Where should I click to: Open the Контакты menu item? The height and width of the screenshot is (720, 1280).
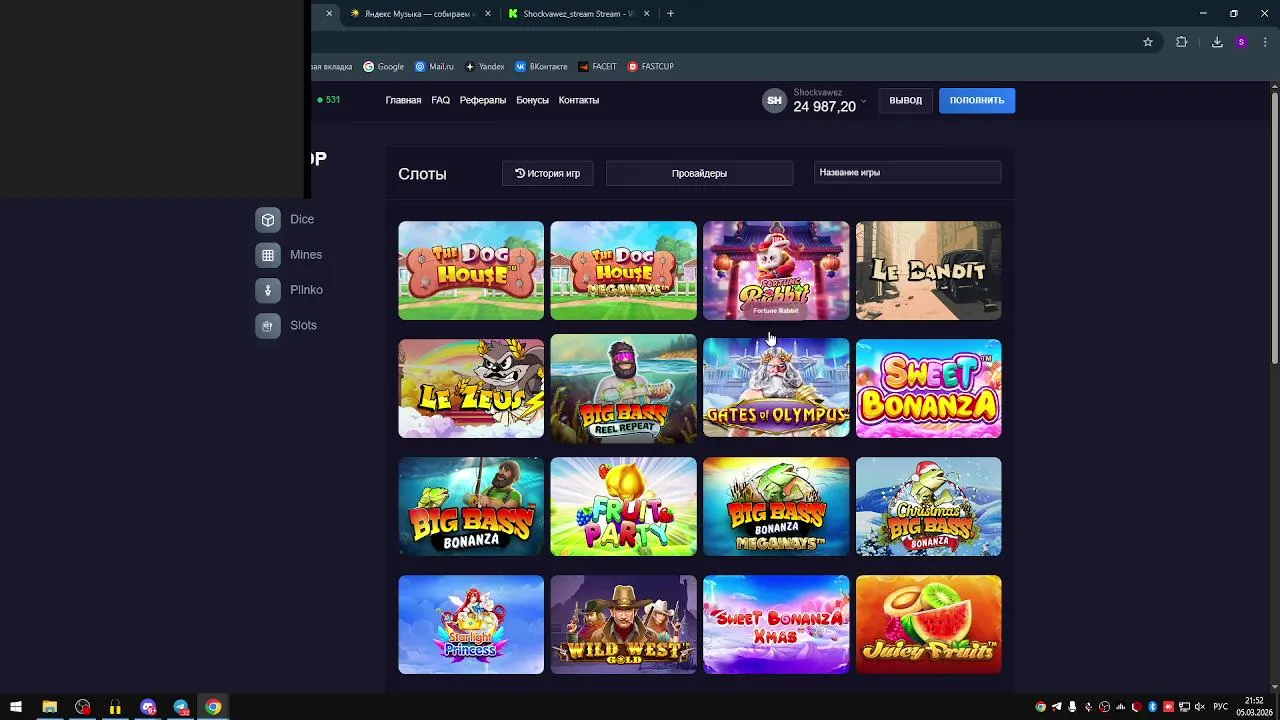pyautogui.click(x=579, y=100)
